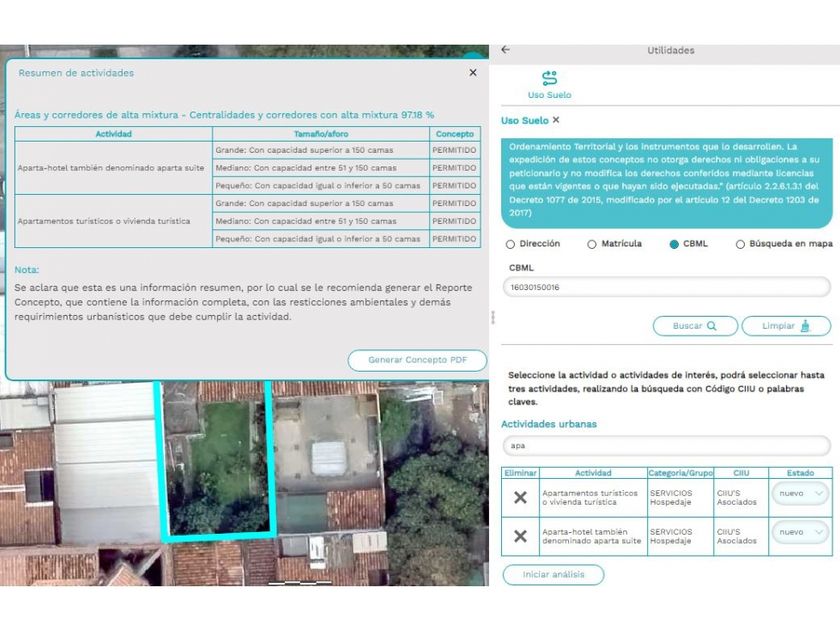Open Estado dropdown for Apartamentos turísticos
This screenshot has width=840, height=630.
[800, 493]
